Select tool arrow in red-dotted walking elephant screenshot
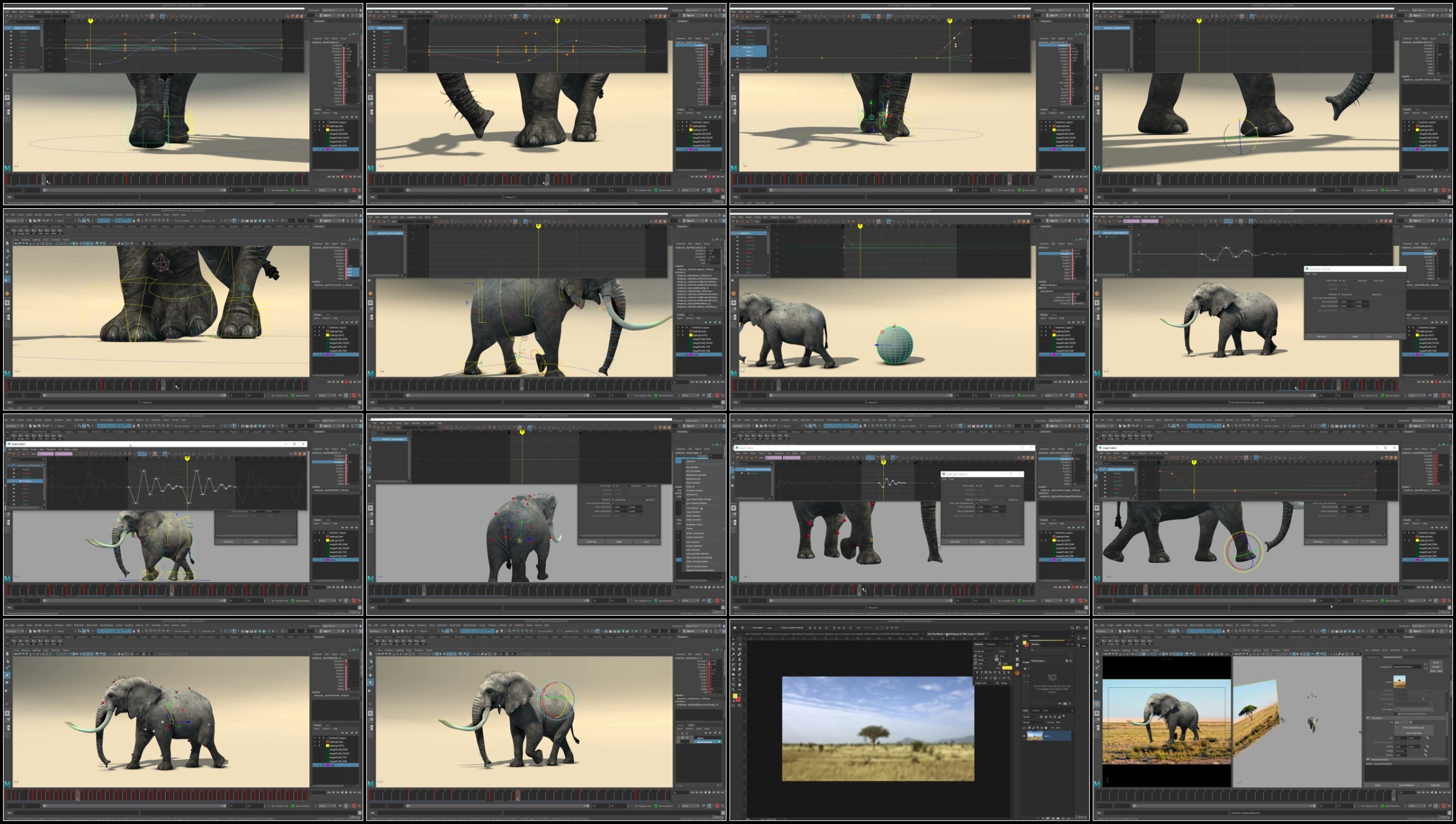Screen dimensions: 1456x824 (7, 654)
